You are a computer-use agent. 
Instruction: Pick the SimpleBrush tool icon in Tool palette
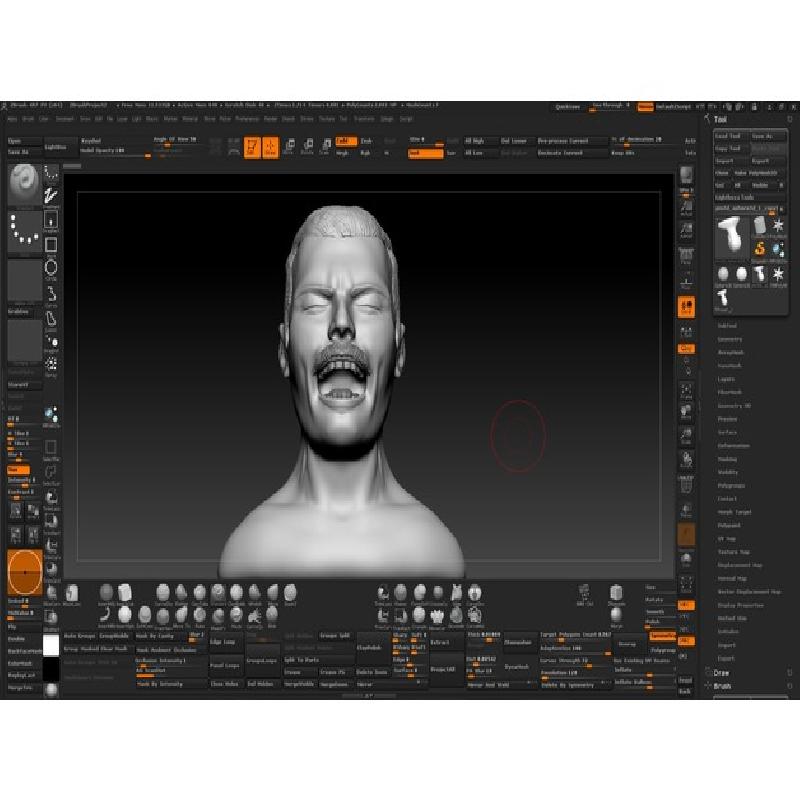760,250
